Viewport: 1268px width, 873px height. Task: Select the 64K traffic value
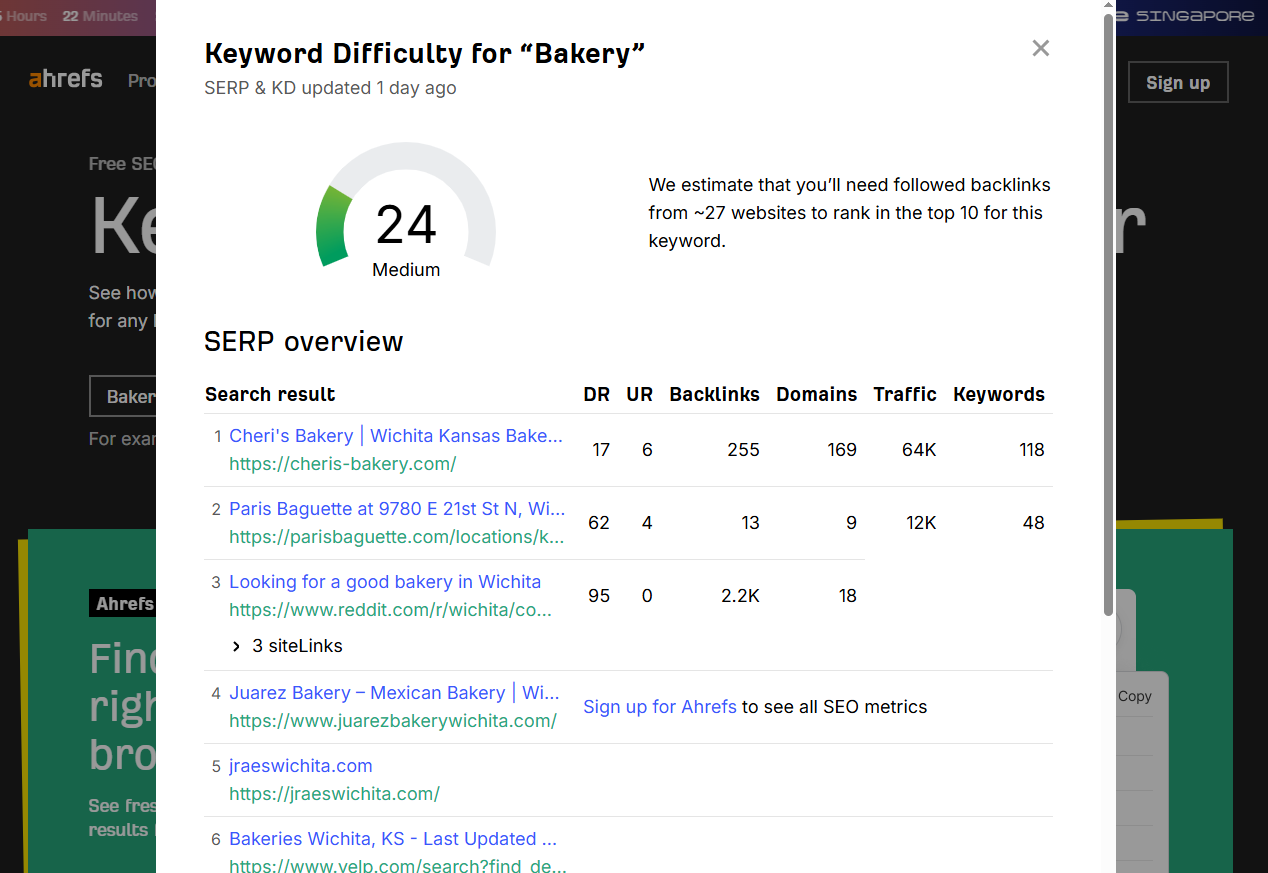[919, 450]
